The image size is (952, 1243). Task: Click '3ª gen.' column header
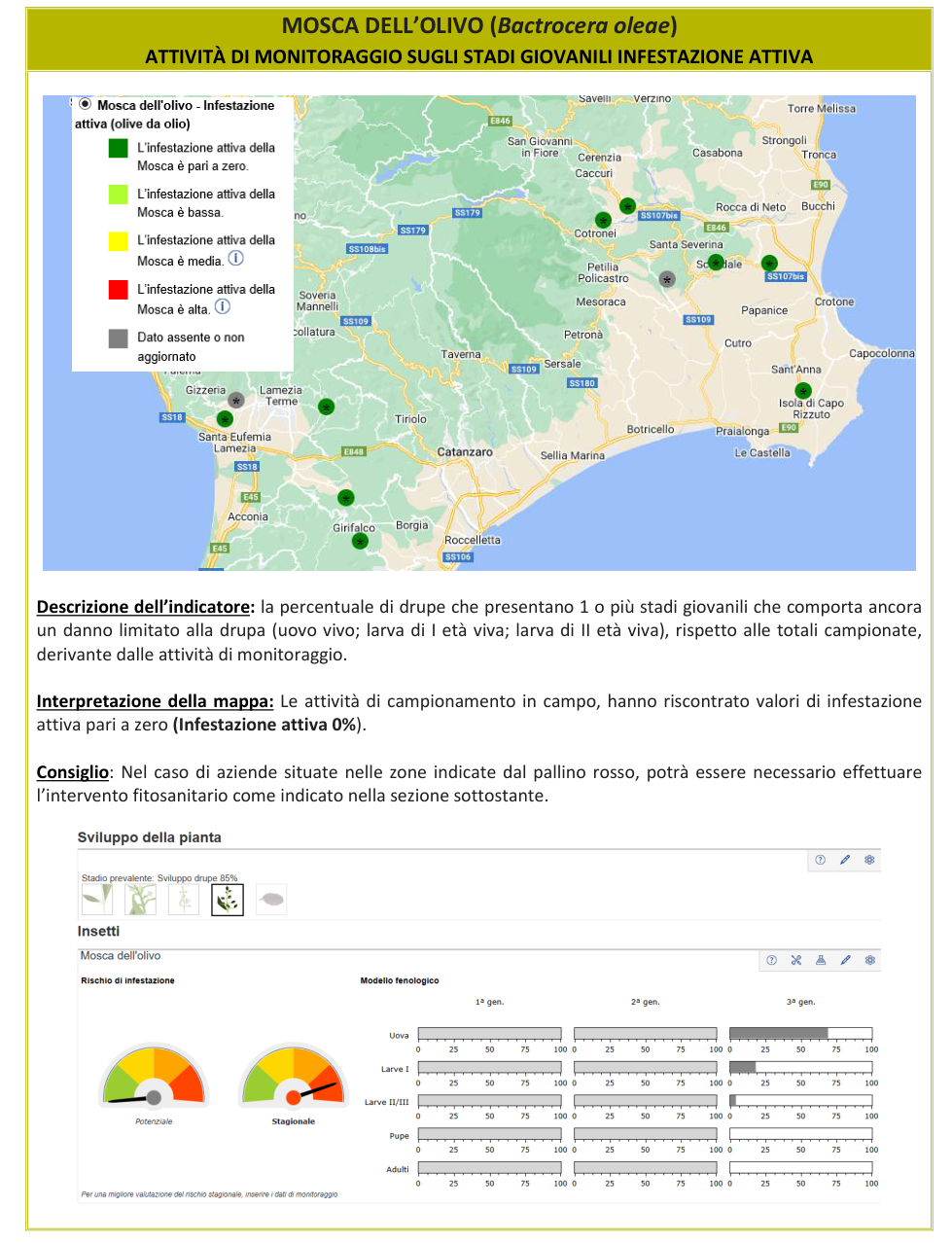pyautogui.click(x=801, y=1002)
